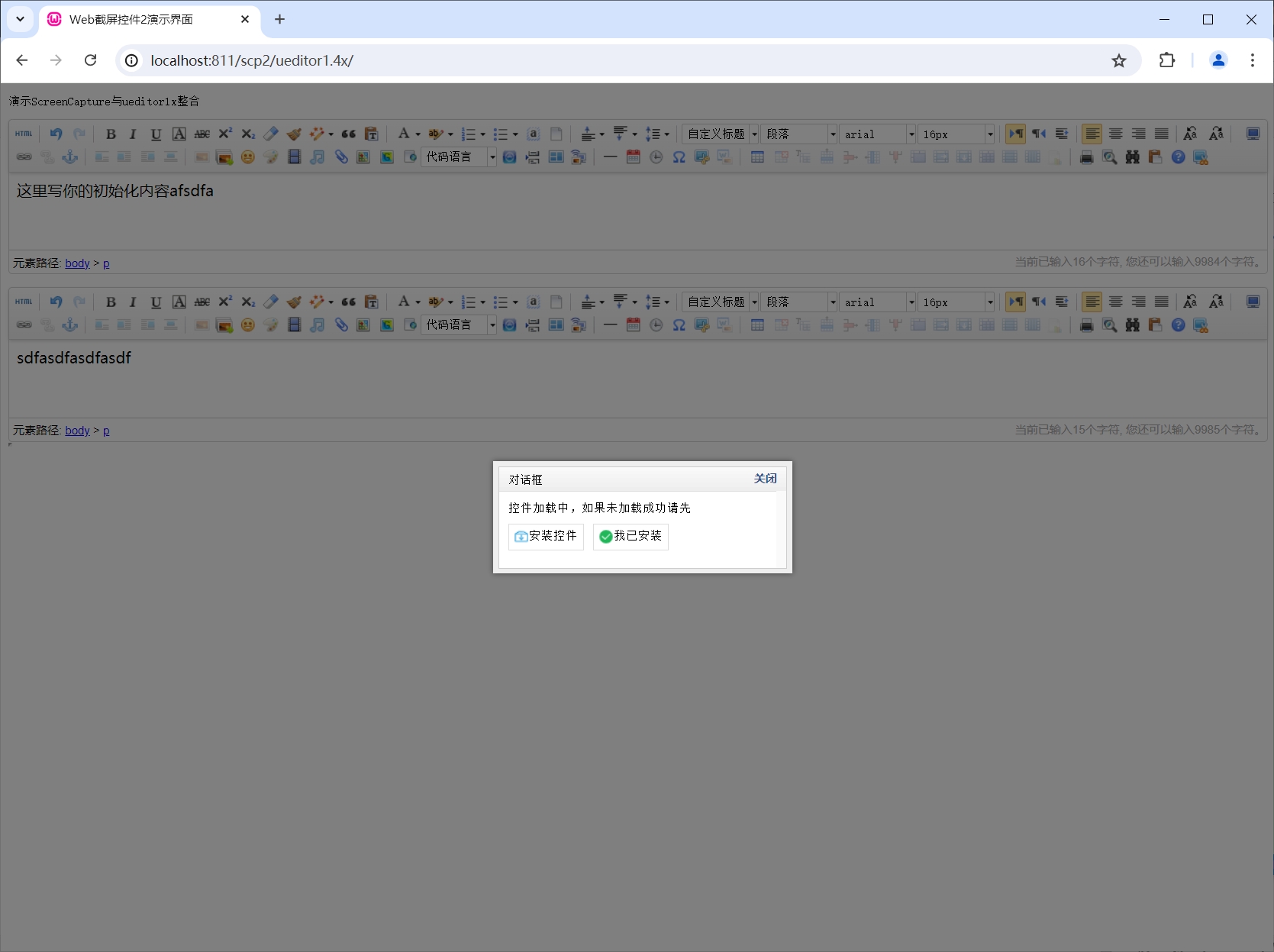
Task: Toggle fullscreen editing mode
Action: (x=1253, y=134)
